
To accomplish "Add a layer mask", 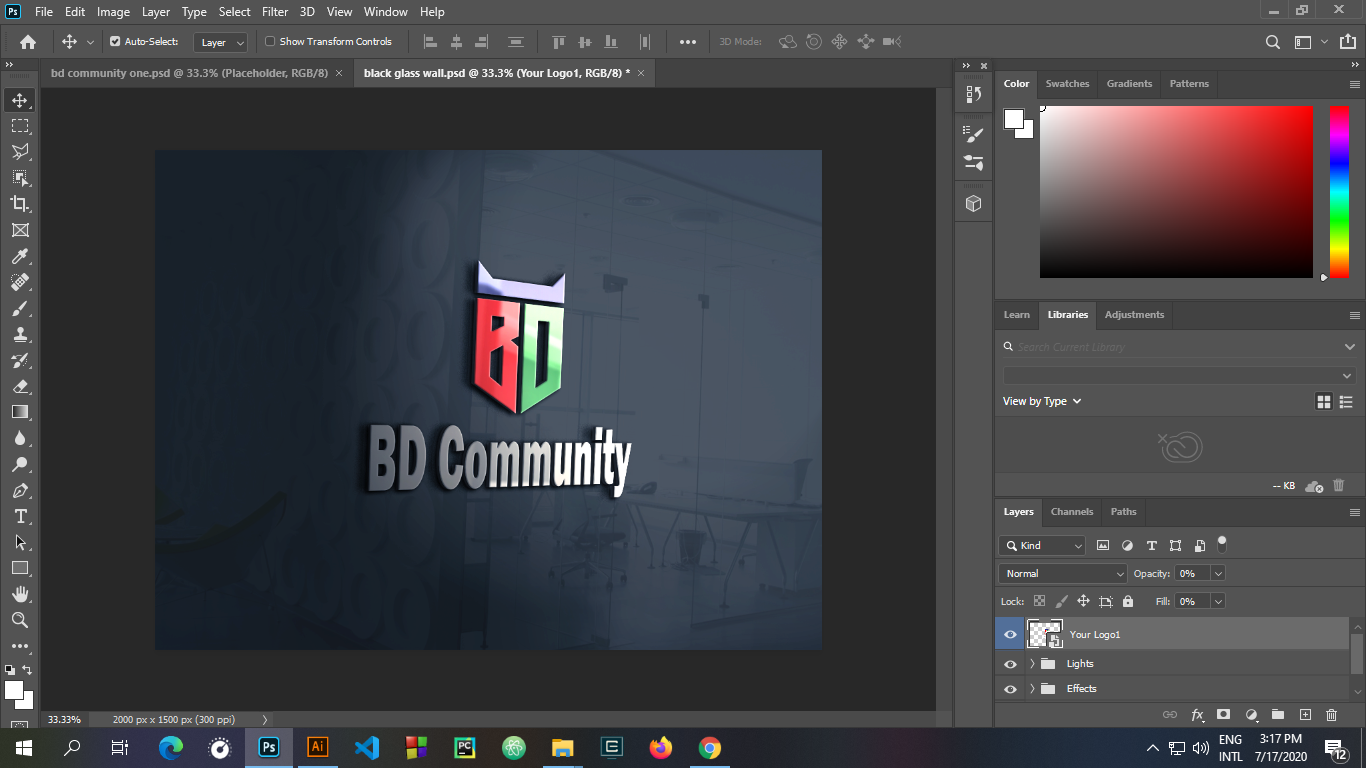I will coord(1223,715).
